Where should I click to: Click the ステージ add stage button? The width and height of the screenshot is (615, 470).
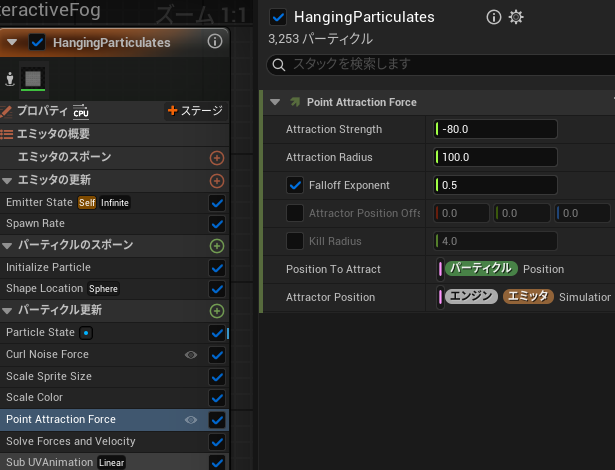195,111
